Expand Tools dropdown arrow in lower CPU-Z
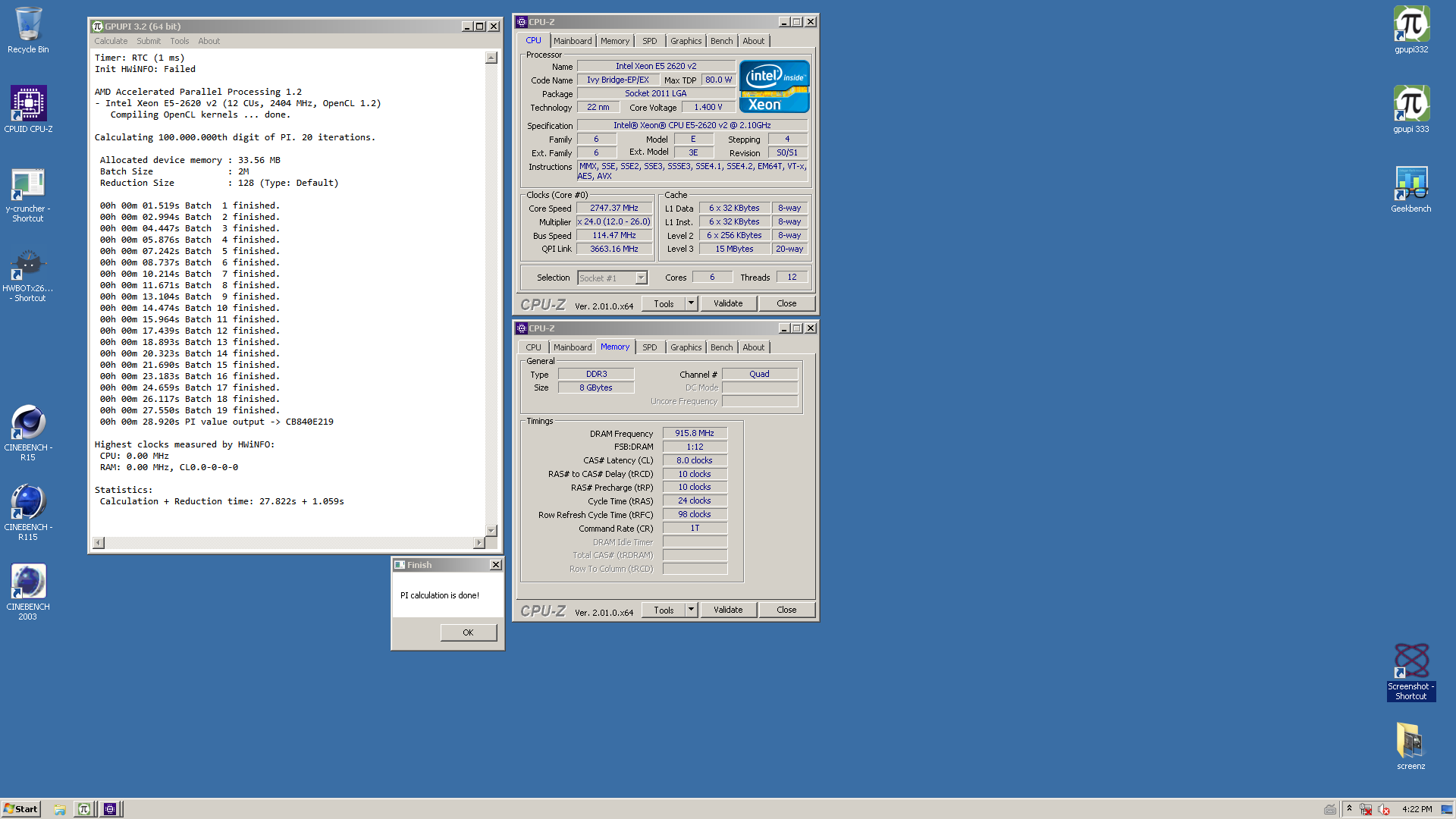The height and width of the screenshot is (819, 1456). tap(691, 610)
